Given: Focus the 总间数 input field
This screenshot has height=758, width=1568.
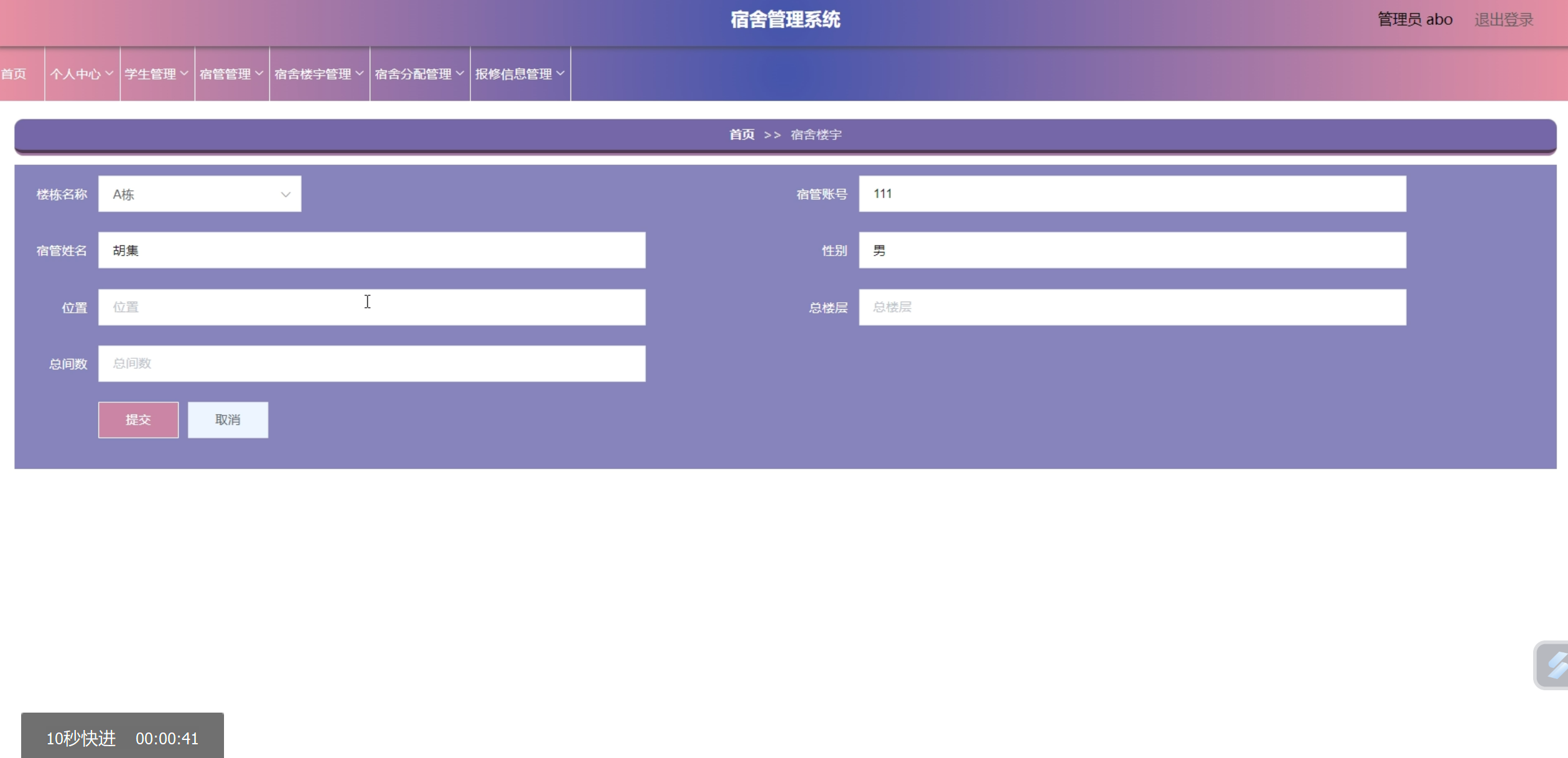Looking at the screenshot, I should [x=371, y=364].
